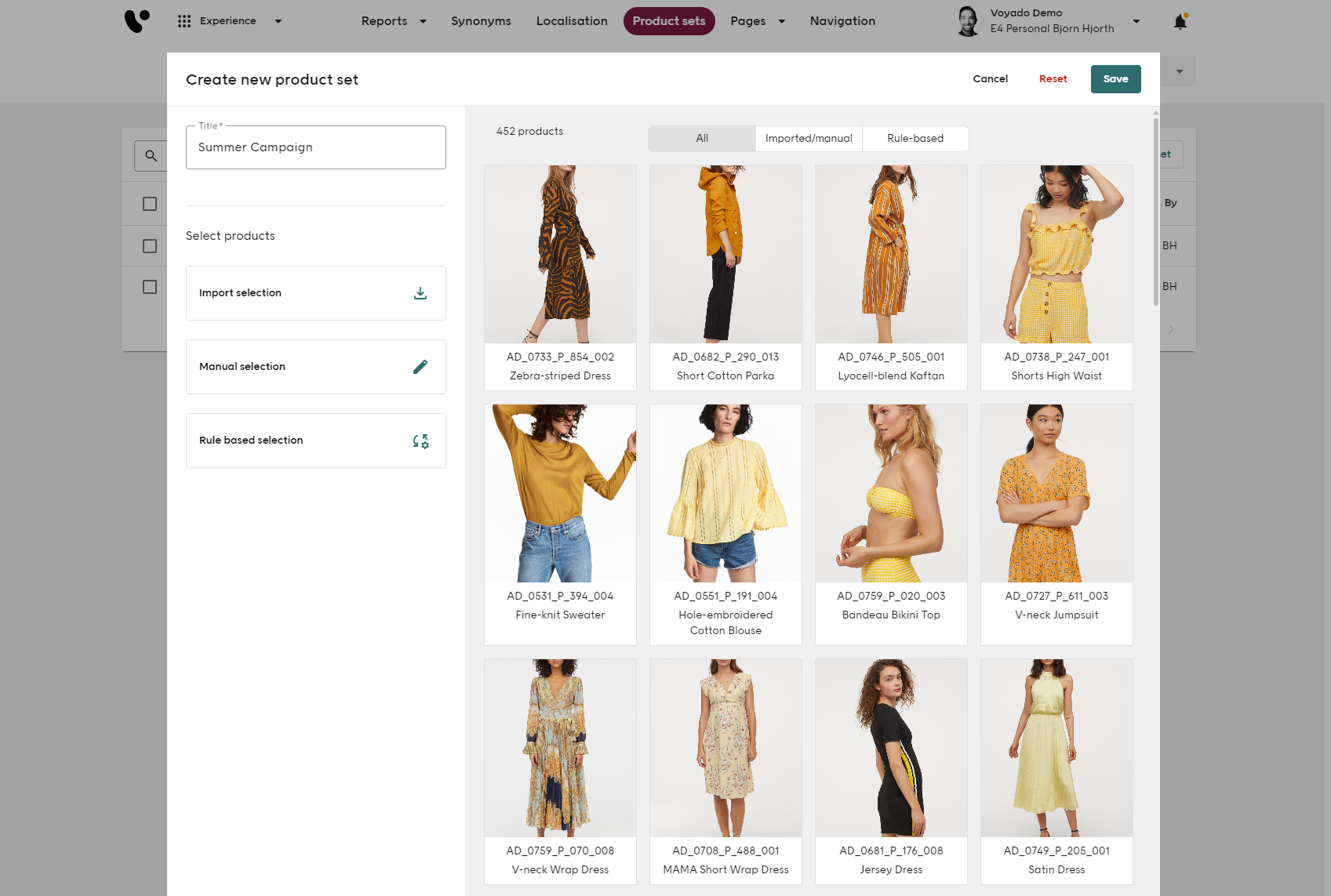Viewport: 1331px width, 896px height.
Task: Select the Short Cotton Parka thumbnail
Action: click(x=726, y=254)
